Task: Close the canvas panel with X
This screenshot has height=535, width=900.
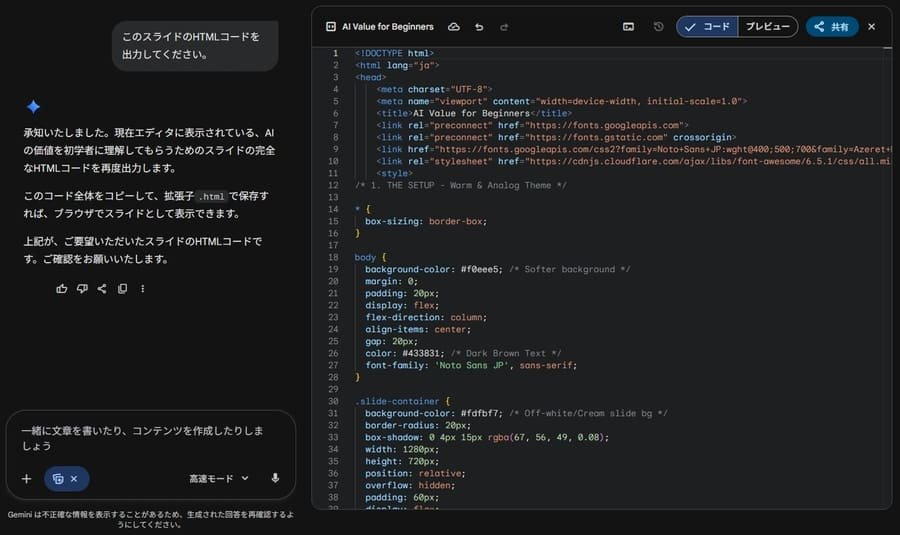Action: point(871,27)
